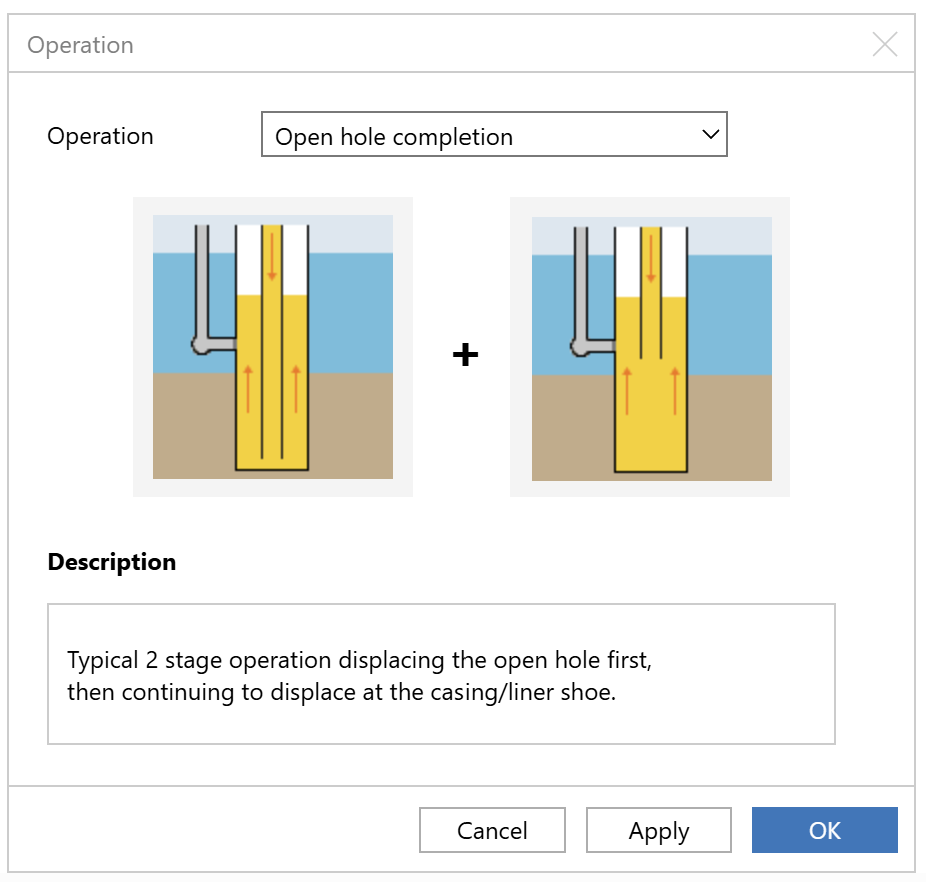
Task: Click the plus sign between the two diagrams
Action: click(465, 354)
